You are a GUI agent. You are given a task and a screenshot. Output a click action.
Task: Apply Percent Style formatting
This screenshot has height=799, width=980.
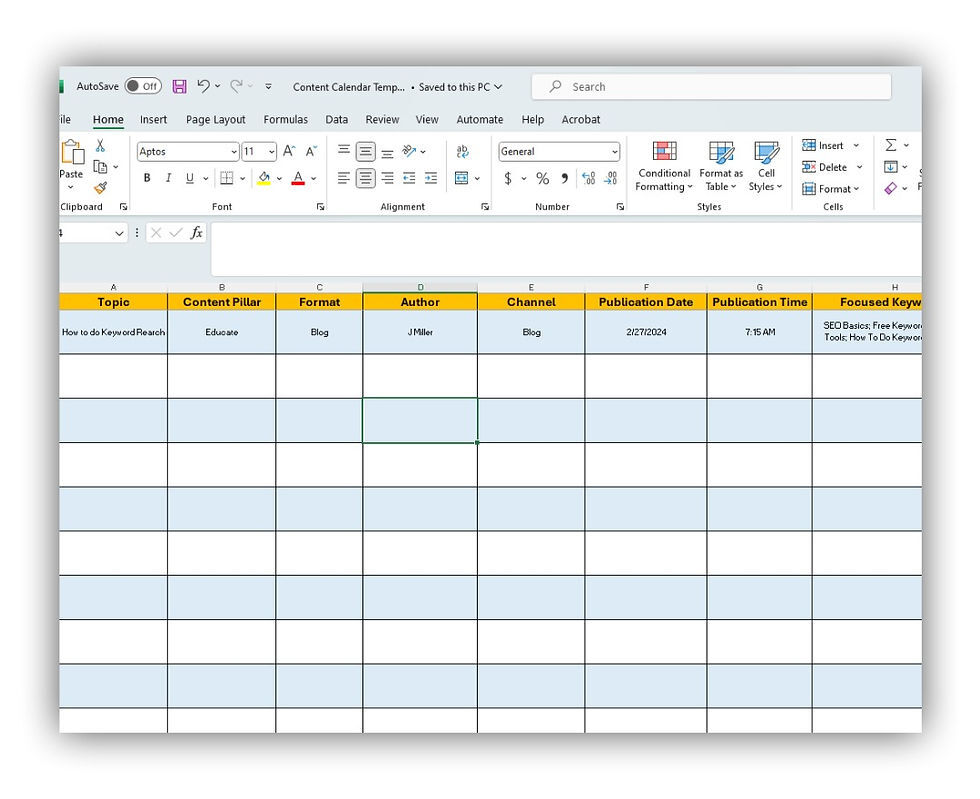pyautogui.click(x=542, y=178)
